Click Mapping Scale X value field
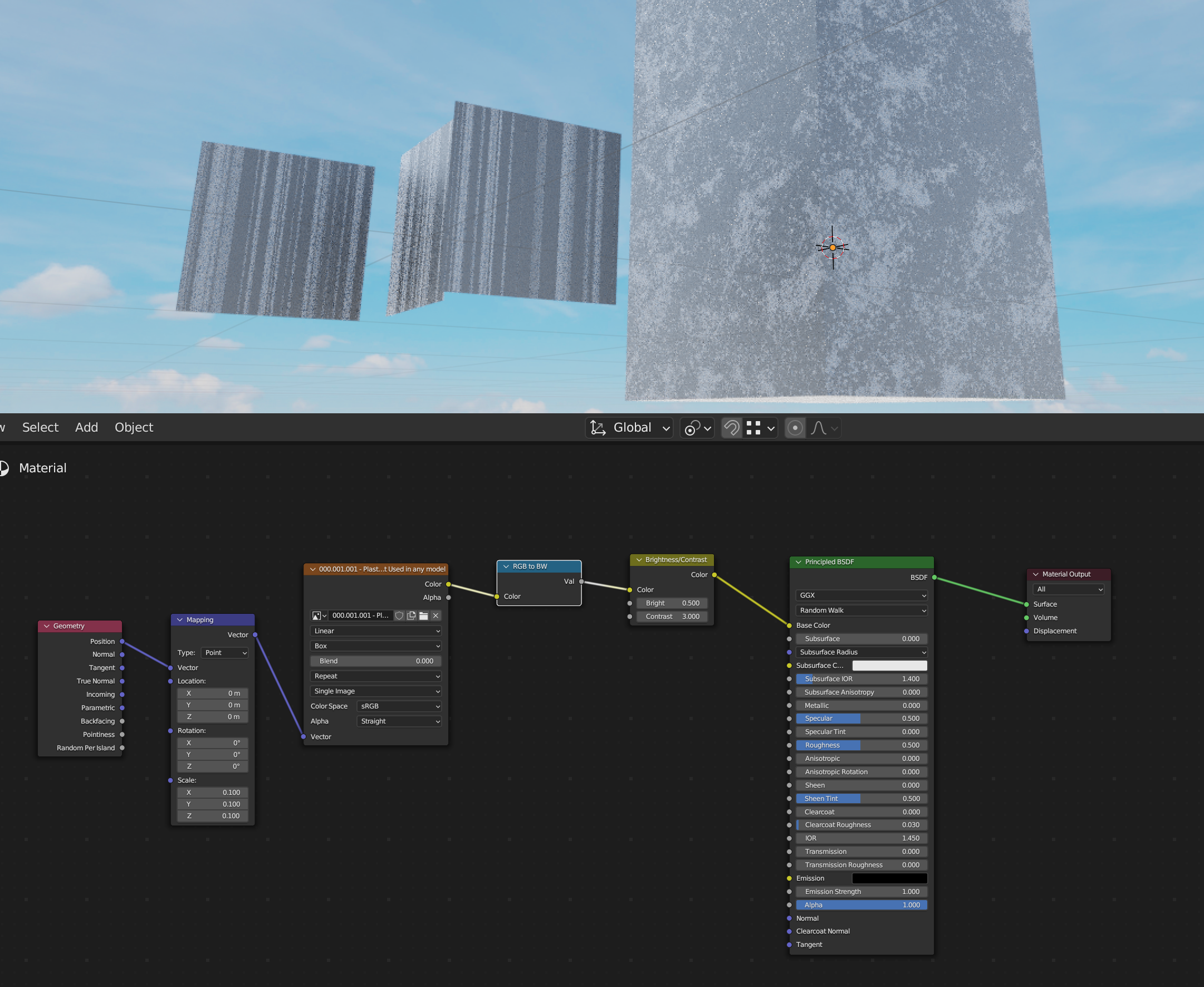1204x987 pixels. (x=213, y=792)
